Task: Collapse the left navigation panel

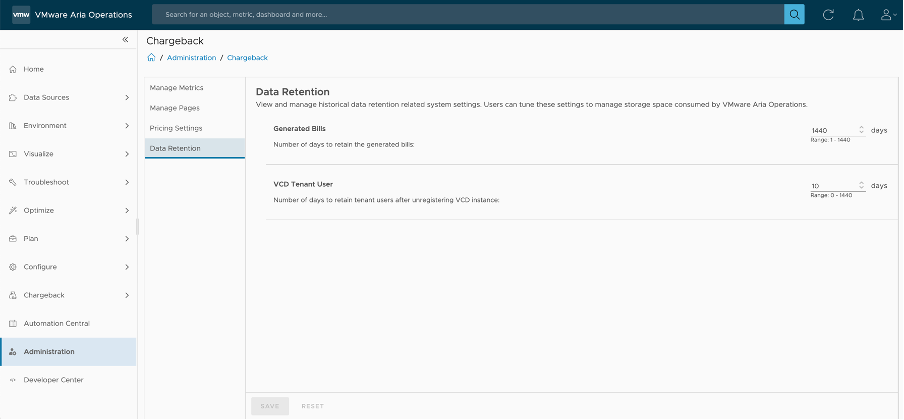Action: (x=125, y=39)
